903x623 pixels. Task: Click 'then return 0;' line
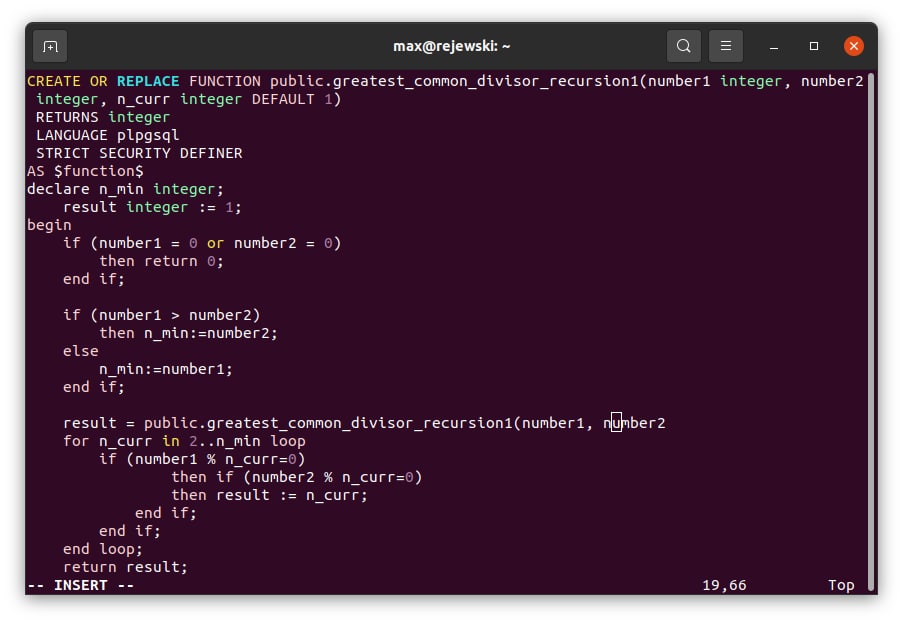coord(161,261)
